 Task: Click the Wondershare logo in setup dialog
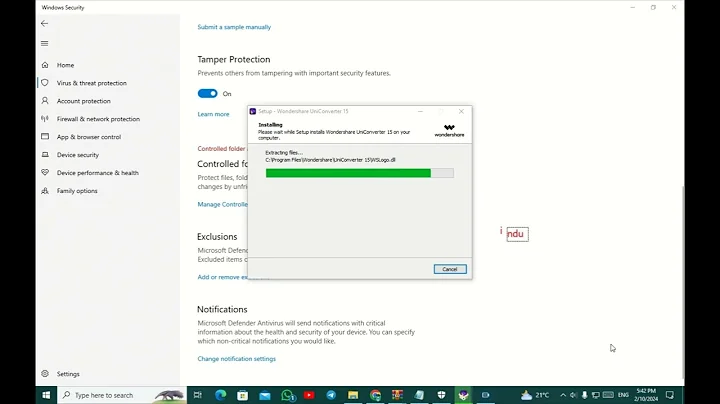(x=449, y=130)
